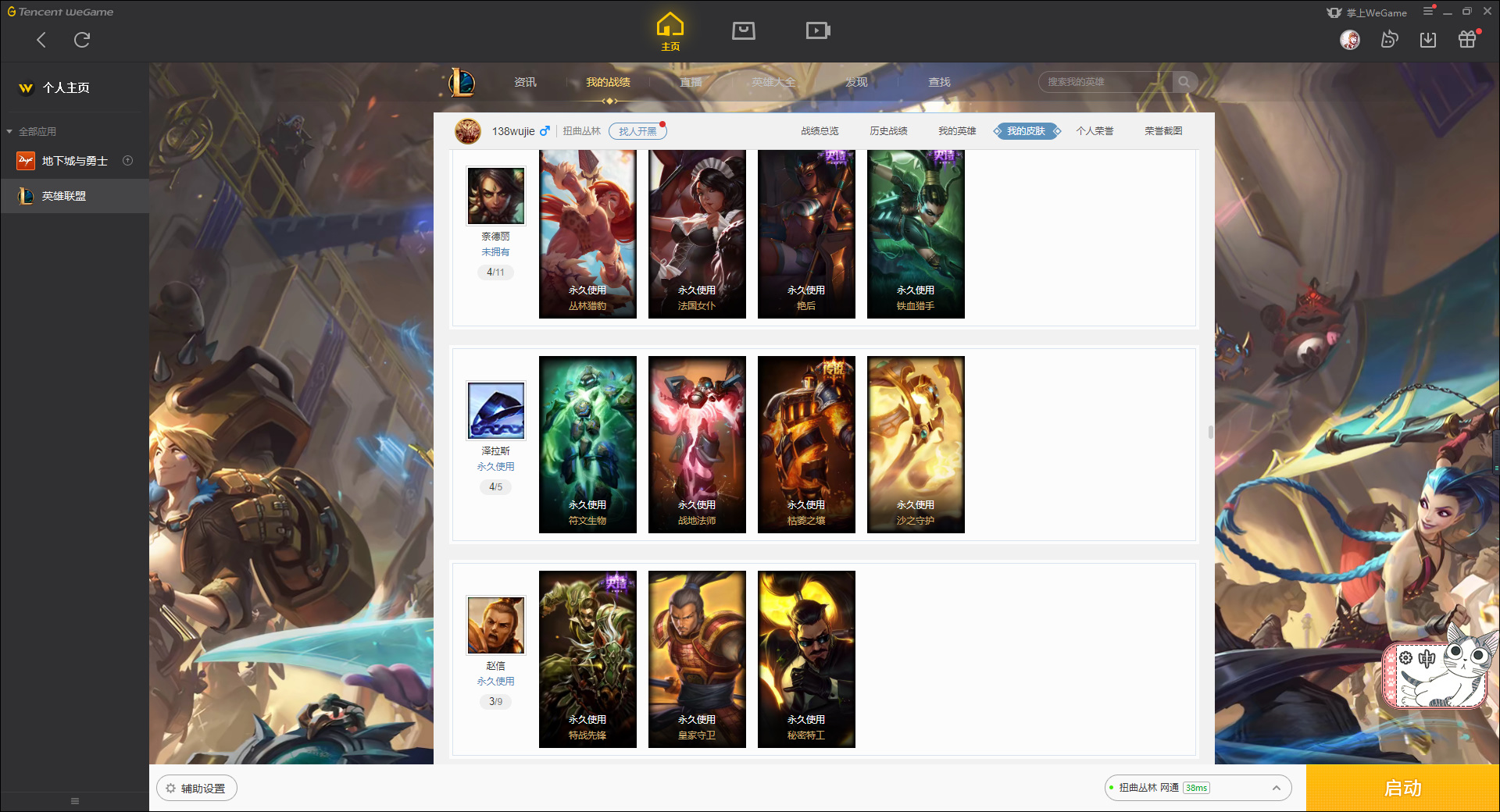Open the 枯萎之壤 skin card
Screen dimensions: 1500x812
(x=806, y=445)
